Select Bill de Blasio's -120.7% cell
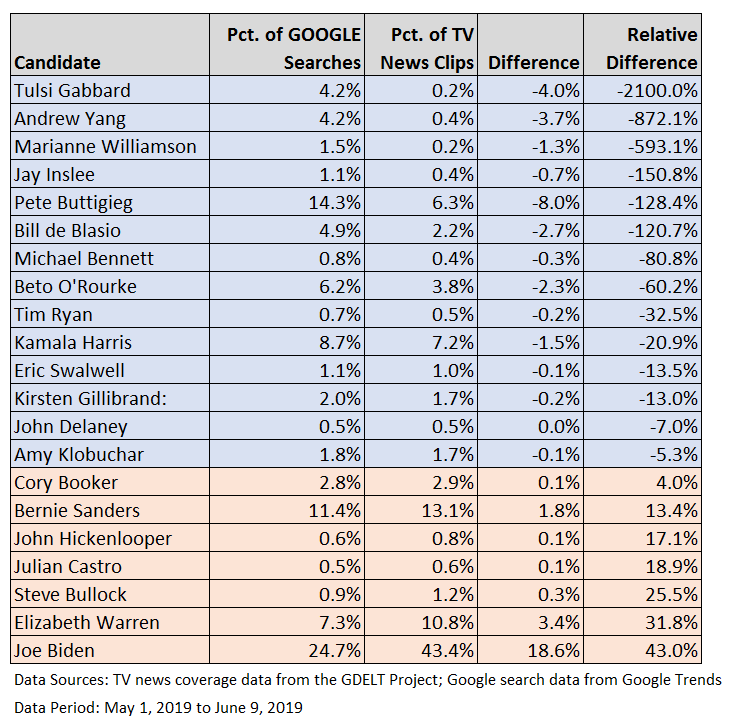Screen dimensions: 738x722 642,230
